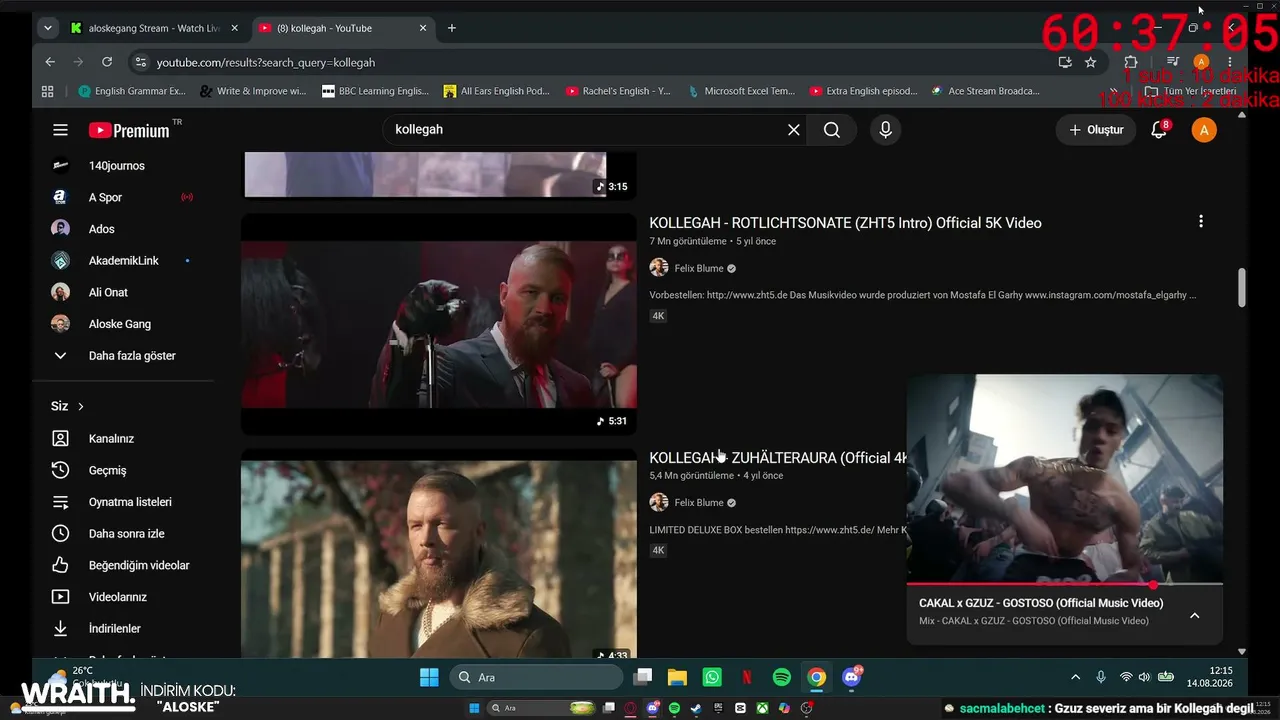Seek on the miniplayer progress bar
This screenshot has width=1280, height=720.
pyautogui.click(x=1065, y=584)
